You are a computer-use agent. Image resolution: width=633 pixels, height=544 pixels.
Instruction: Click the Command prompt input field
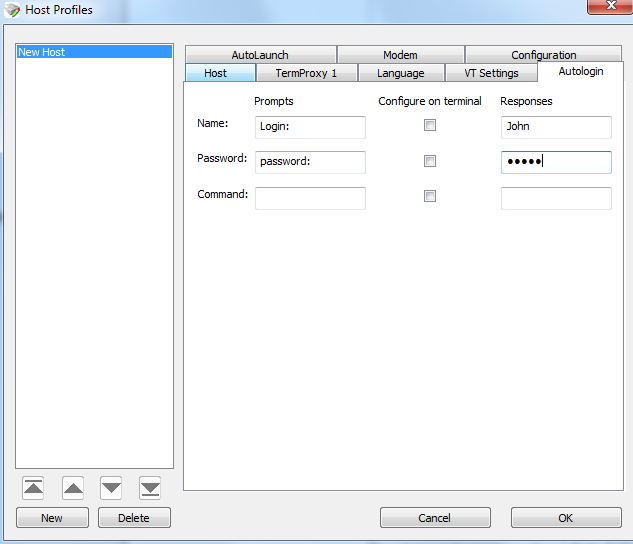point(310,198)
